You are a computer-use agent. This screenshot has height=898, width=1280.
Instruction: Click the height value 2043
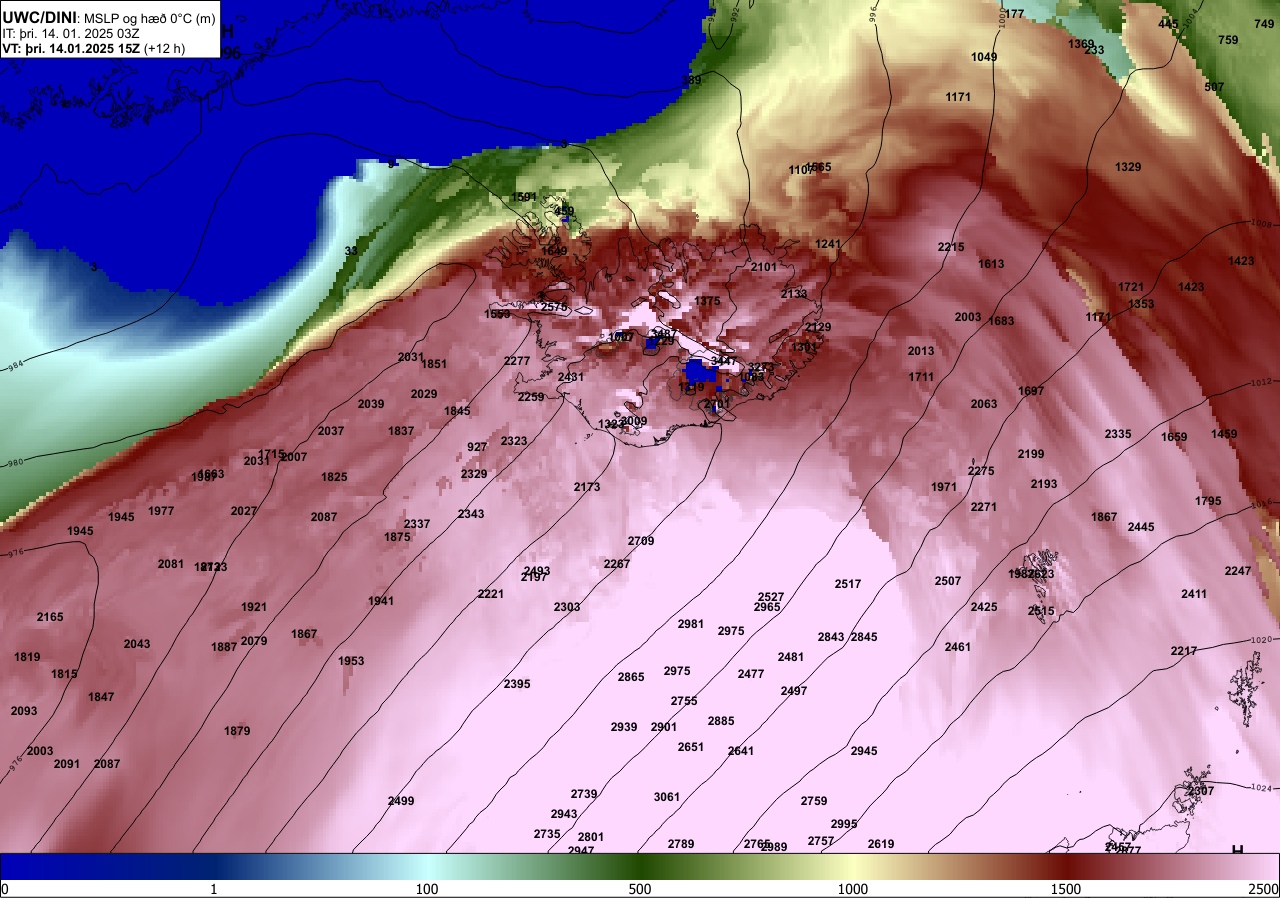coord(137,644)
